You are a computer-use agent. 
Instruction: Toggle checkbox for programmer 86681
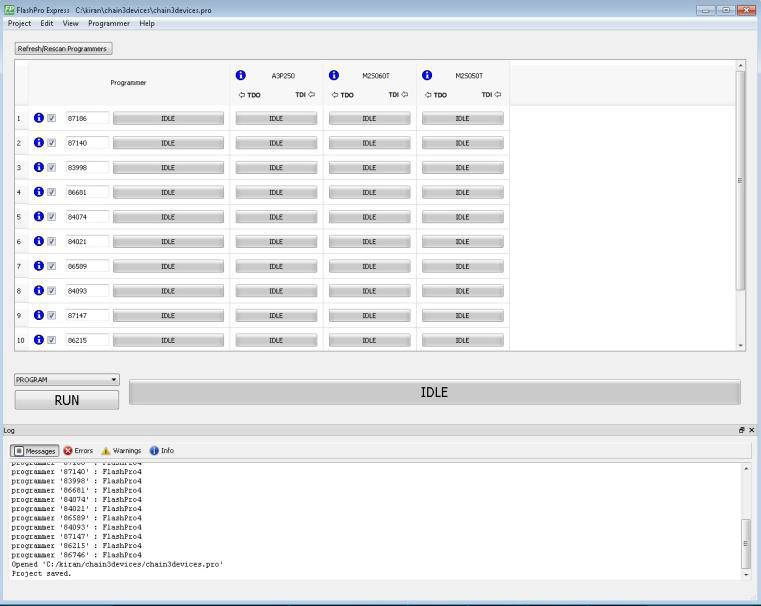(x=52, y=192)
